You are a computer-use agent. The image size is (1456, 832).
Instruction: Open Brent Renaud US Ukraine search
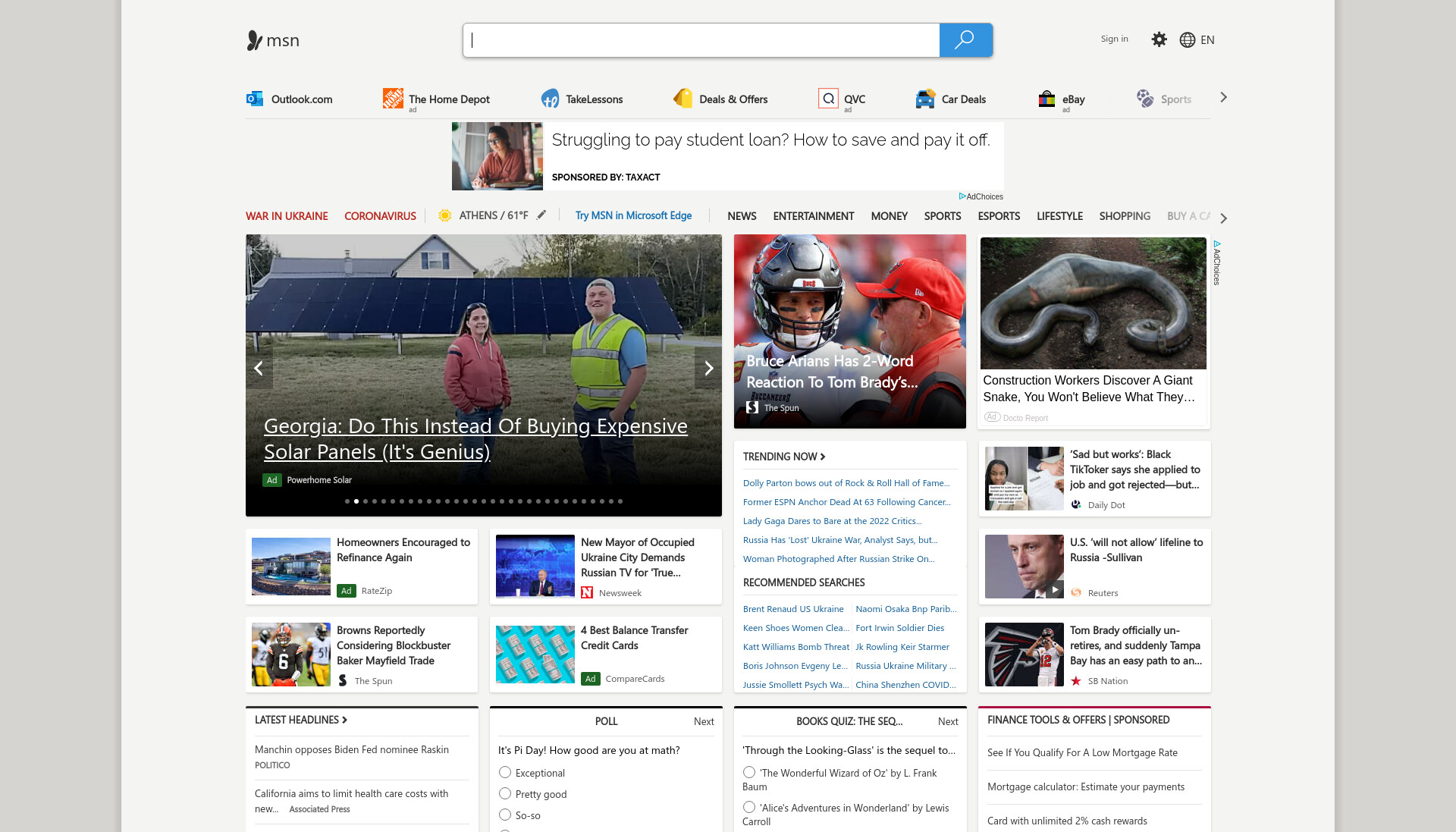point(793,609)
